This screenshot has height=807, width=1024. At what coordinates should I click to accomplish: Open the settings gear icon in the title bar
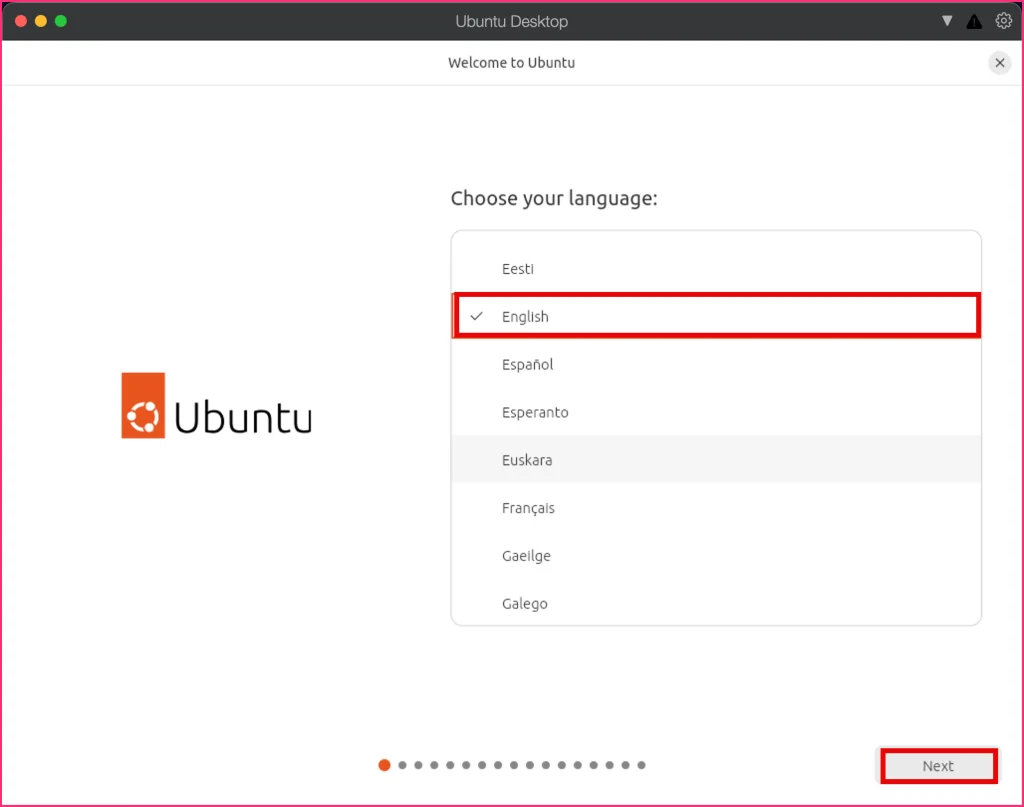pos(1003,21)
